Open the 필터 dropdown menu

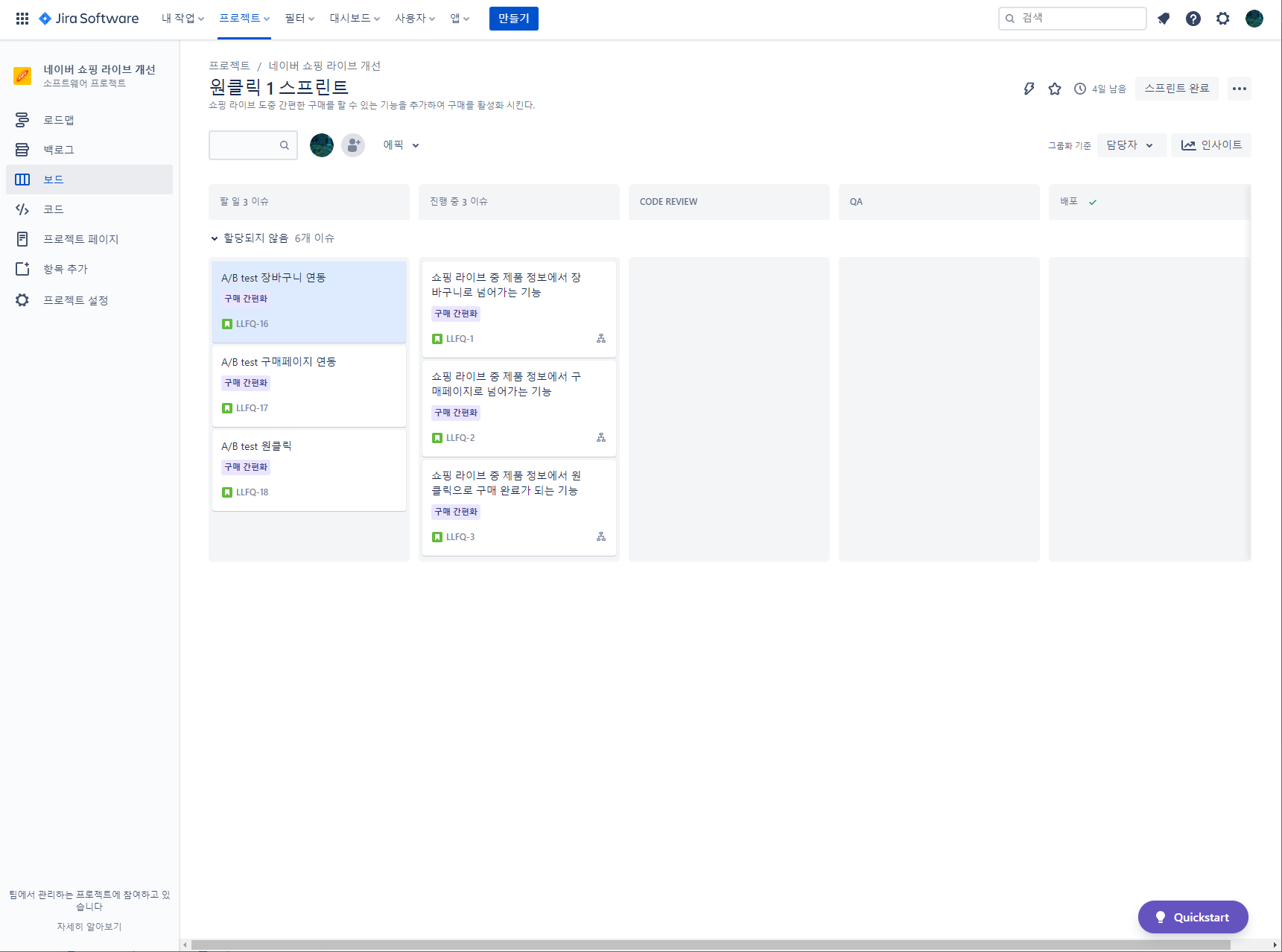coord(299,19)
